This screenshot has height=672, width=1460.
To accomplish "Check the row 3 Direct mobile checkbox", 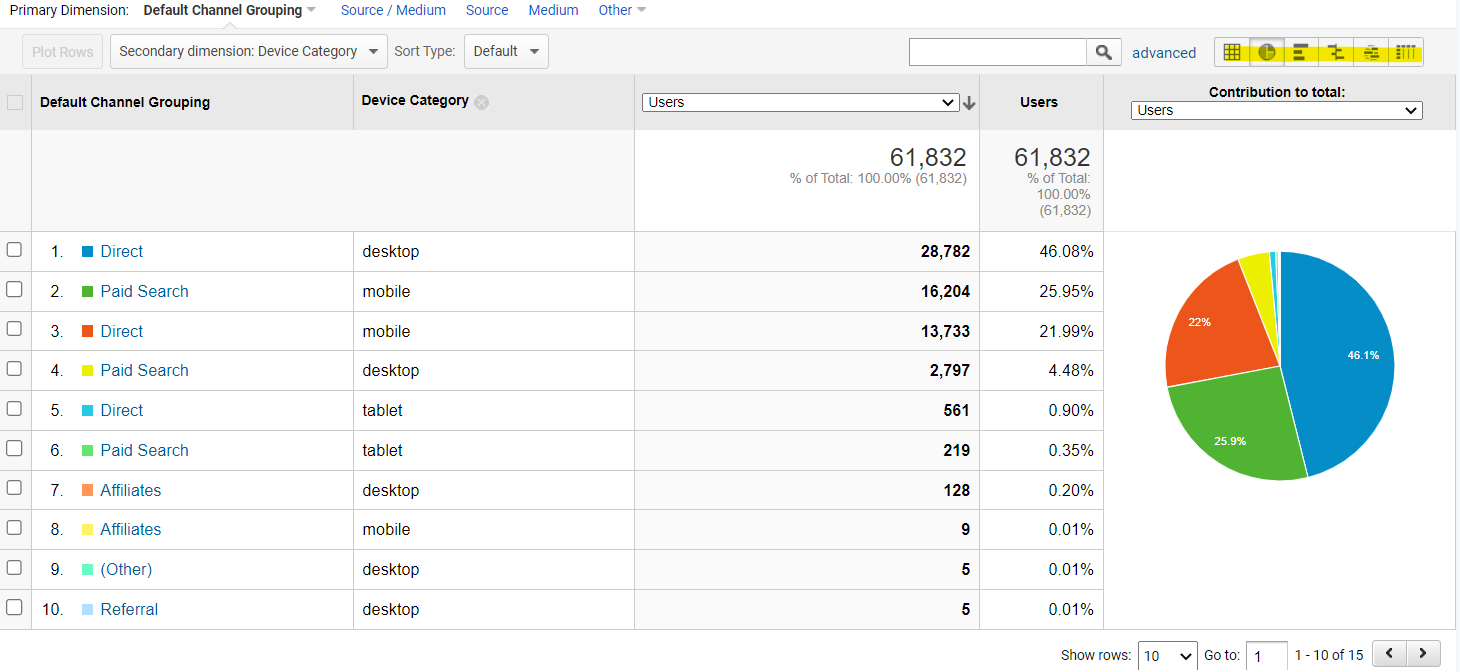I will click(x=15, y=329).
